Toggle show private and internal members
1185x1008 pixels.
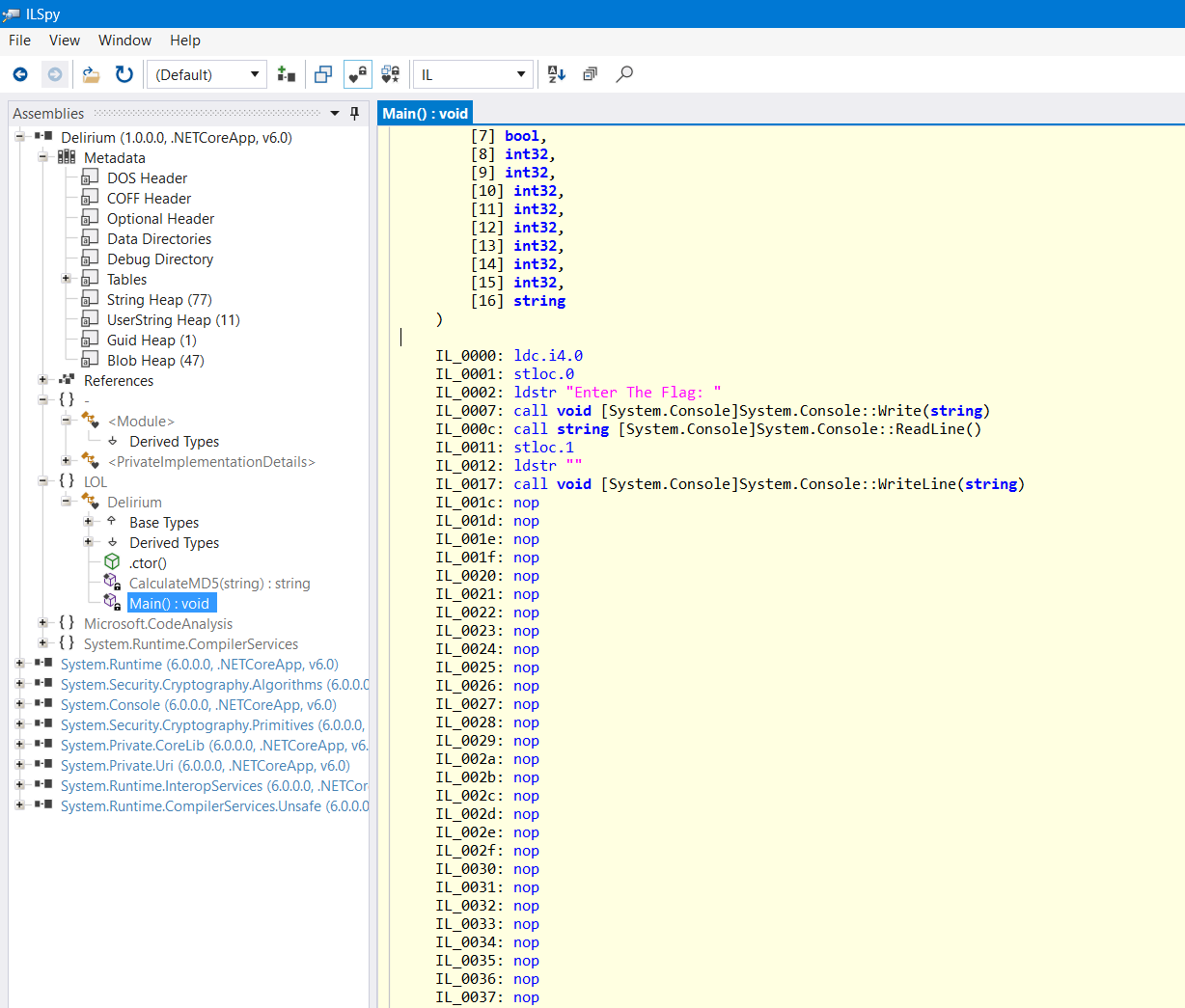(357, 74)
